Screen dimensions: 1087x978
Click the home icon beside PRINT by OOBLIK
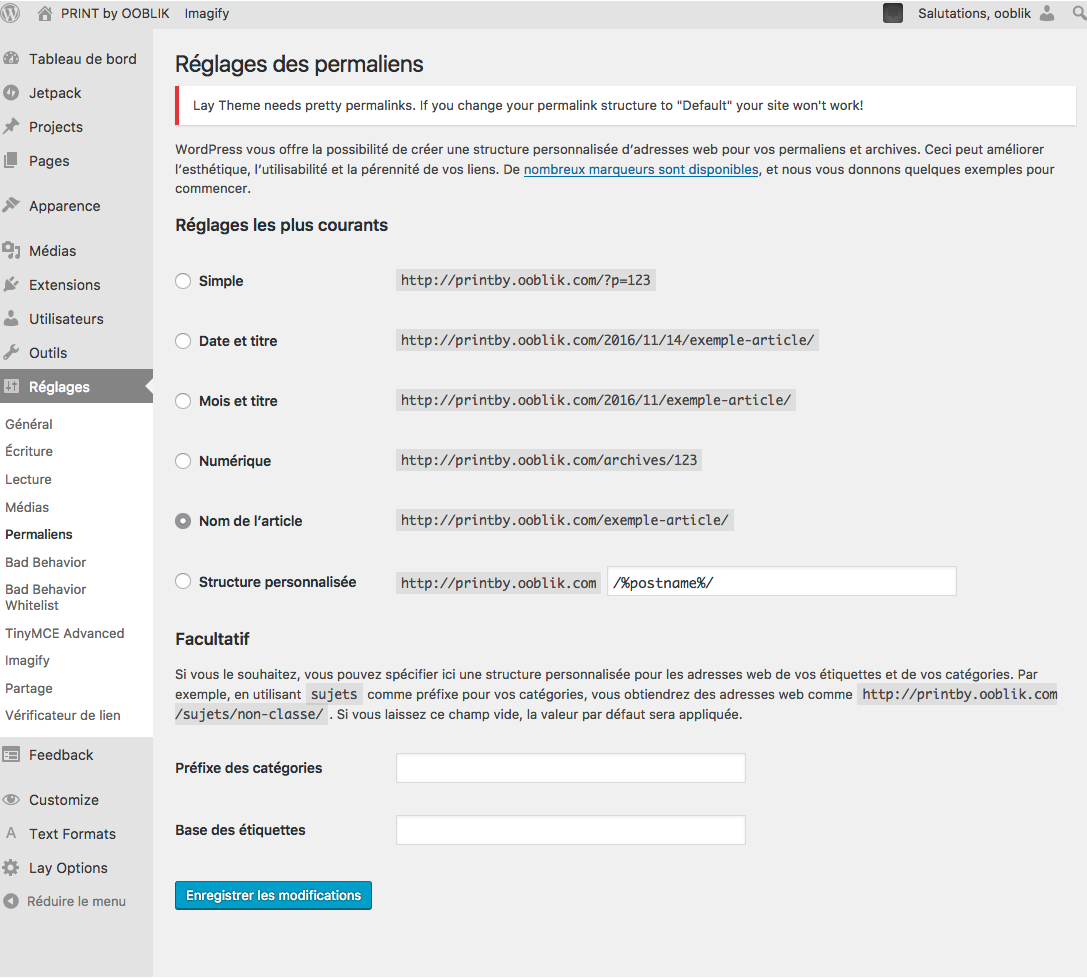pos(45,13)
